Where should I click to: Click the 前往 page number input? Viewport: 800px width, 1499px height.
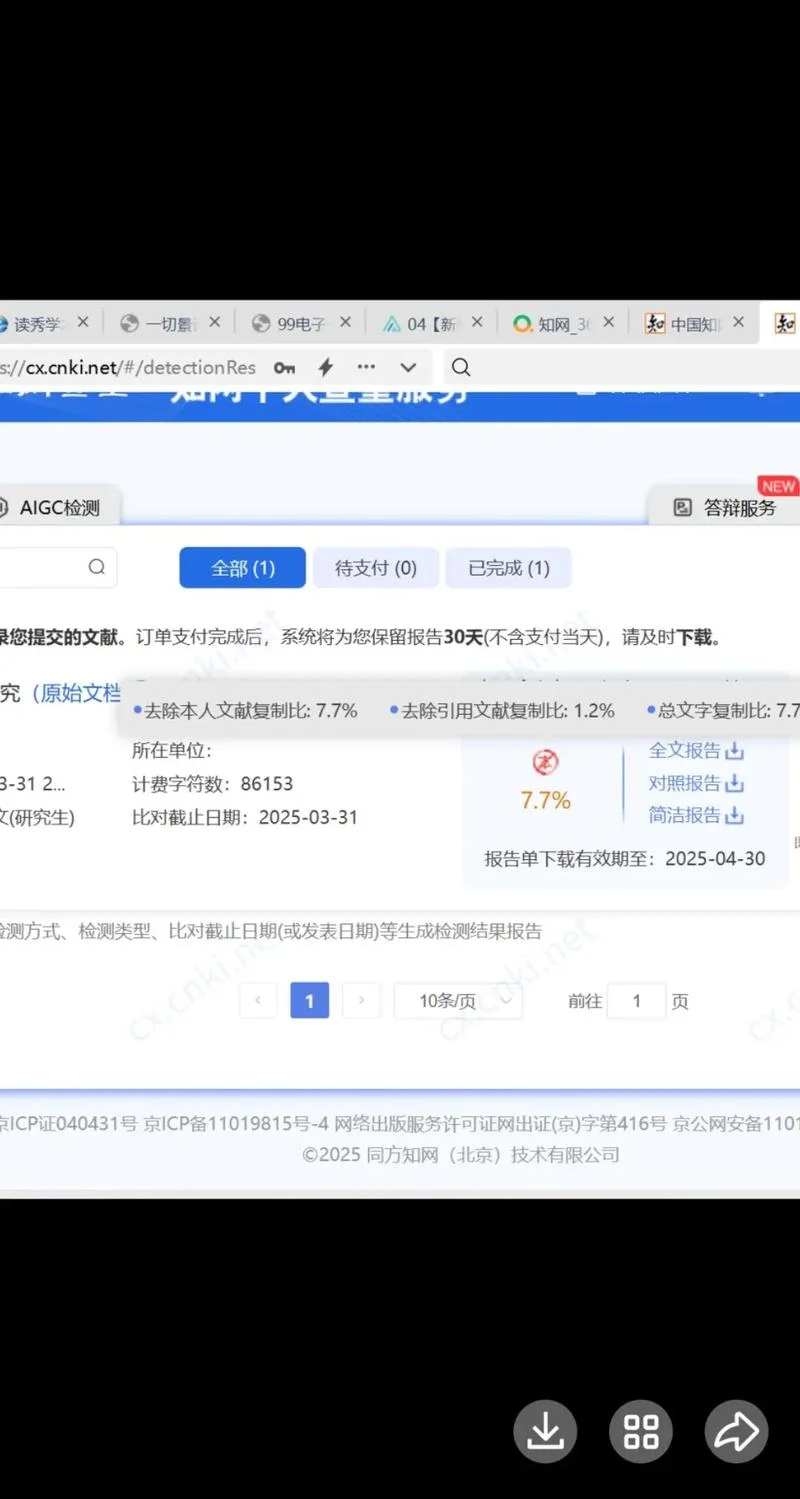click(x=636, y=1000)
